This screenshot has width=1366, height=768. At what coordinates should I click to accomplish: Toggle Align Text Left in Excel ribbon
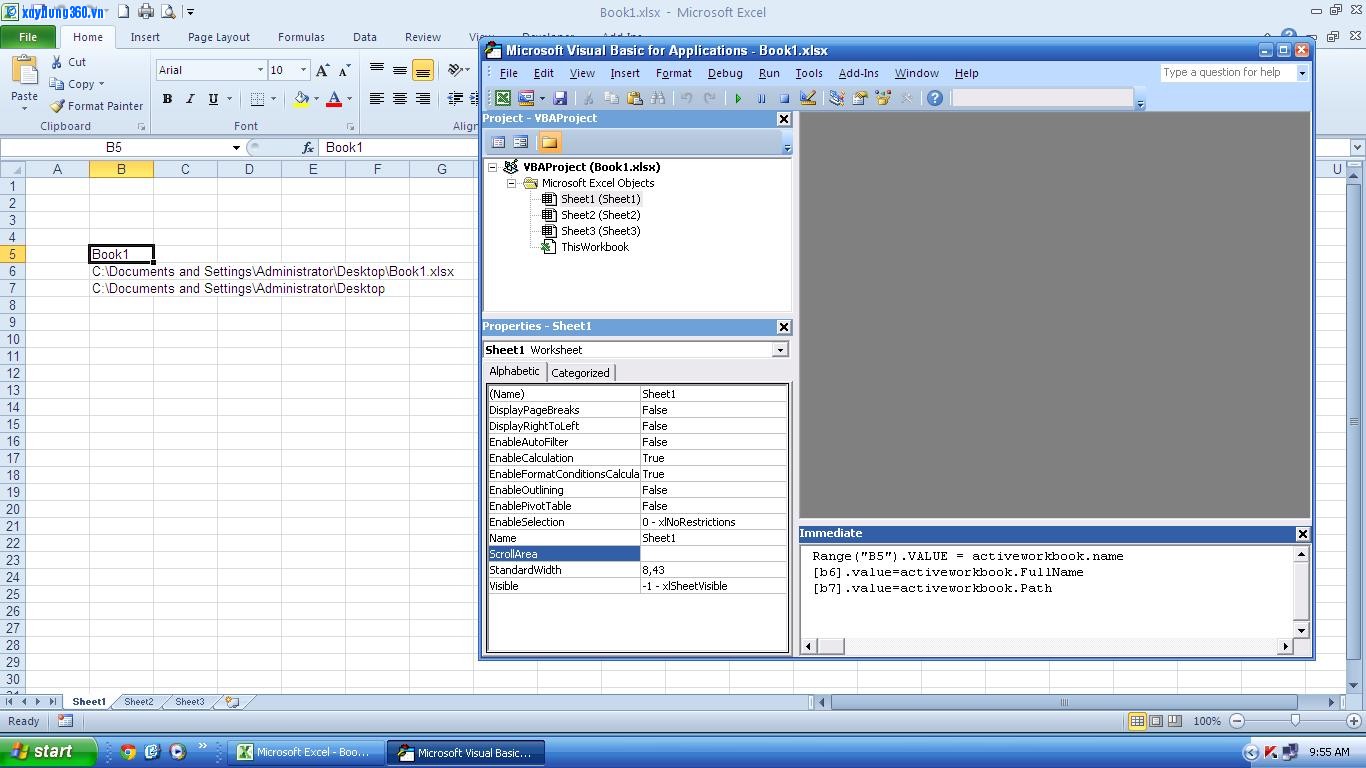(377, 99)
